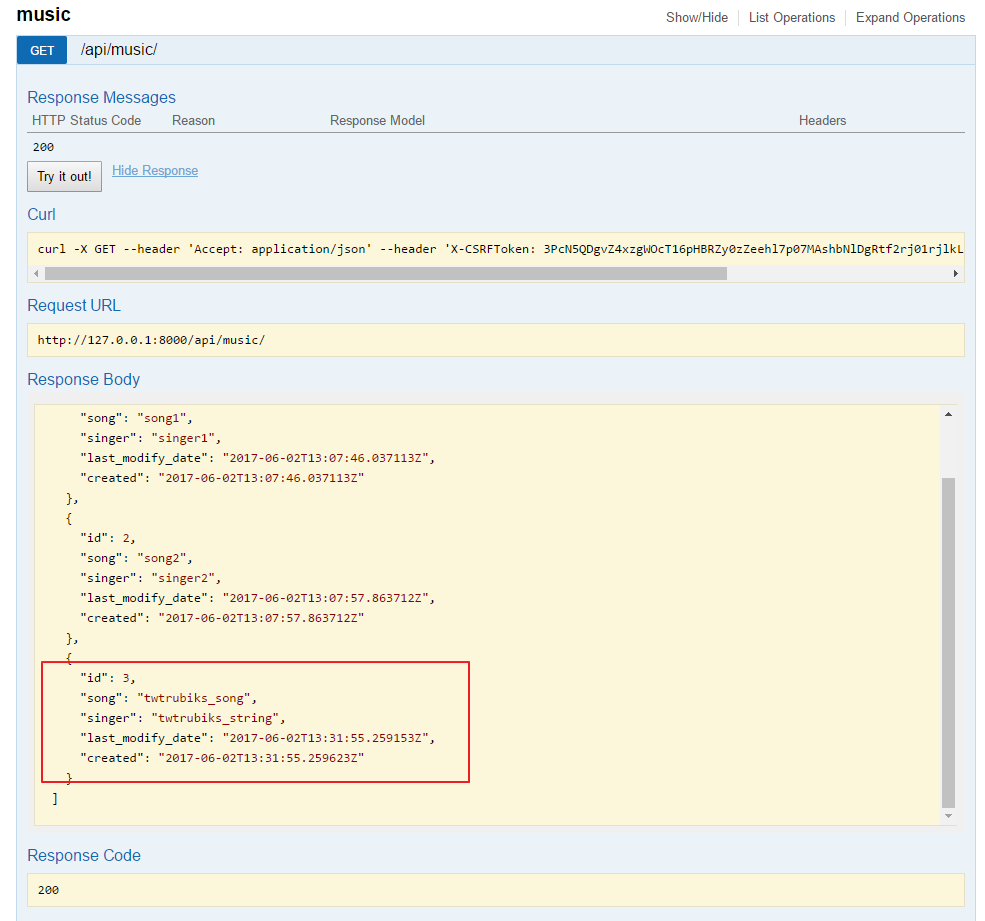
Task: Click the curl command text
Action: coord(500,249)
